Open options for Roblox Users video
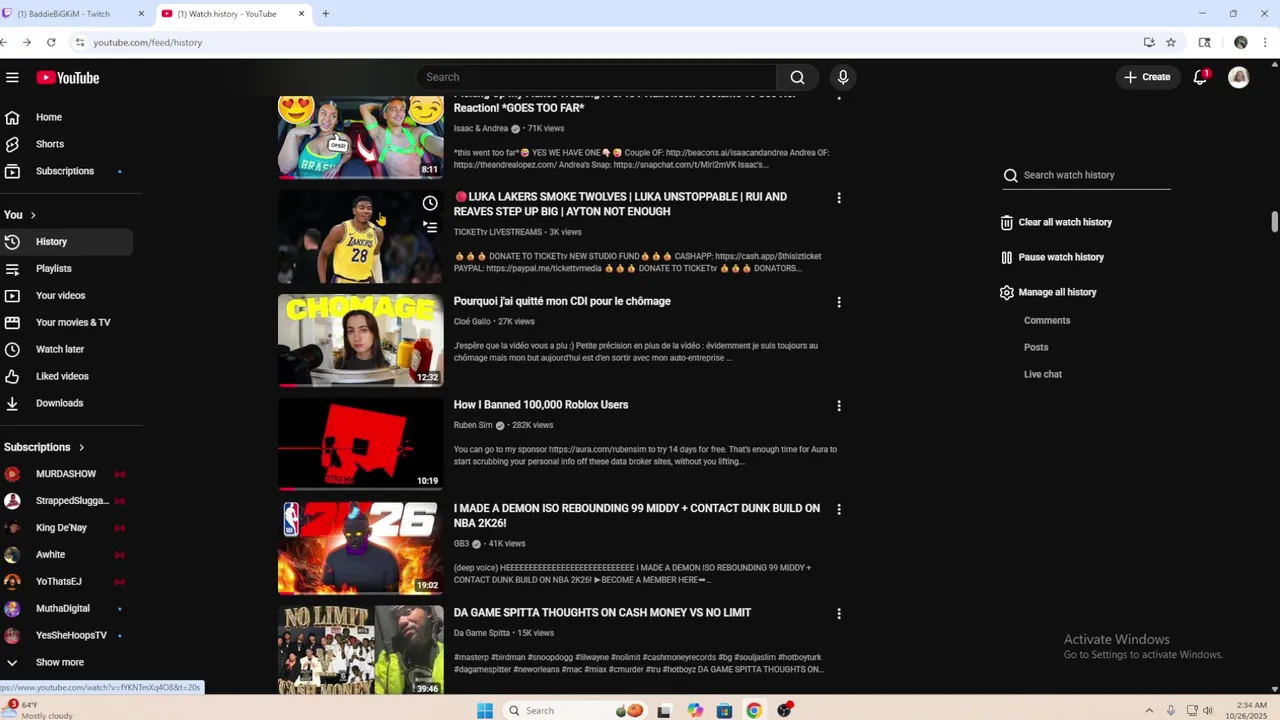 (839, 406)
